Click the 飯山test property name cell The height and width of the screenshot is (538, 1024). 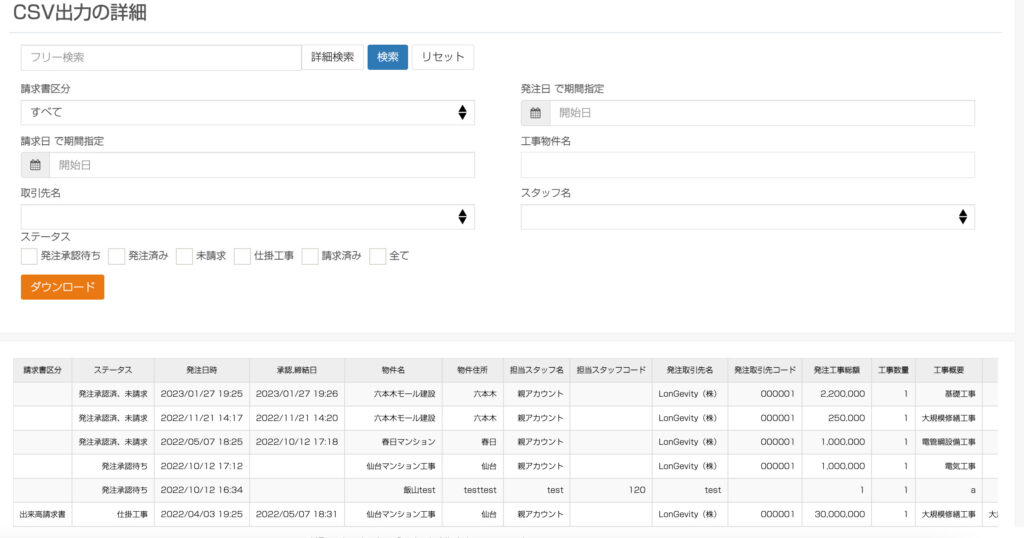coord(393,490)
